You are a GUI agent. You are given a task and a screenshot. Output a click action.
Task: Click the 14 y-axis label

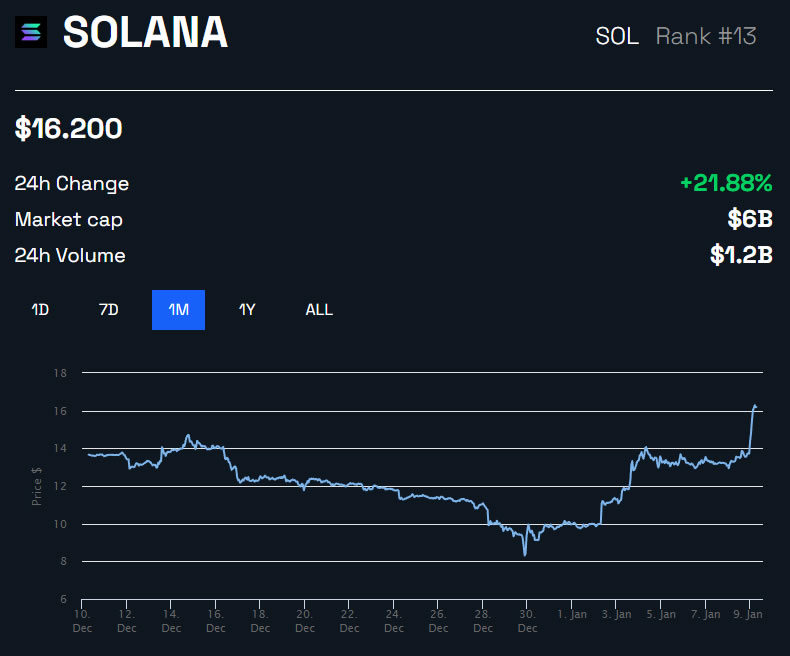tap(60, 448)
